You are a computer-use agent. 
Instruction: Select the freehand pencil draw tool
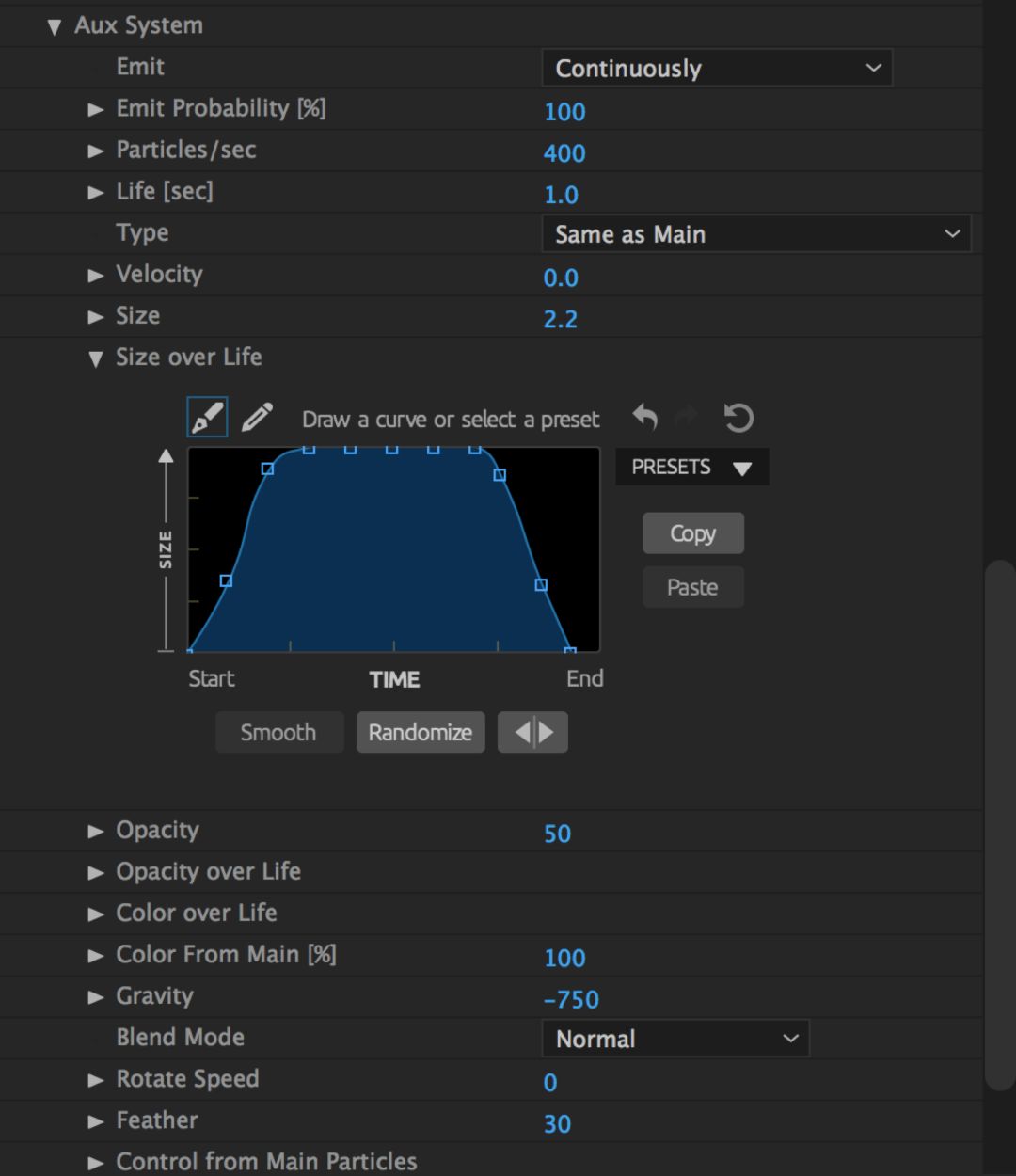257,417
